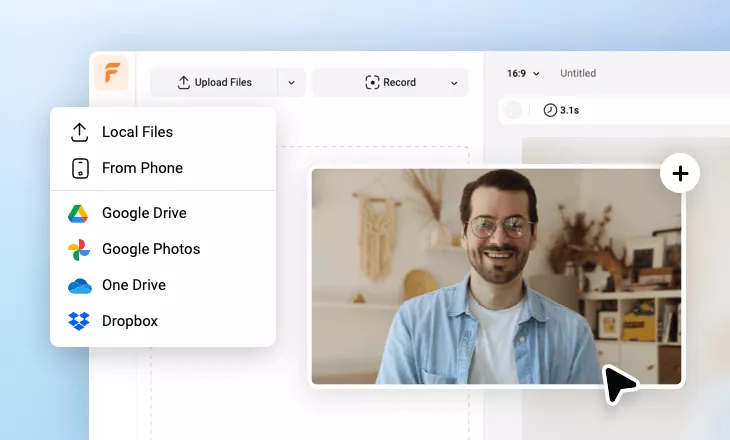Select Dropbox as the upload source
This screenshot has height=440, width=730.
point(163,321)
